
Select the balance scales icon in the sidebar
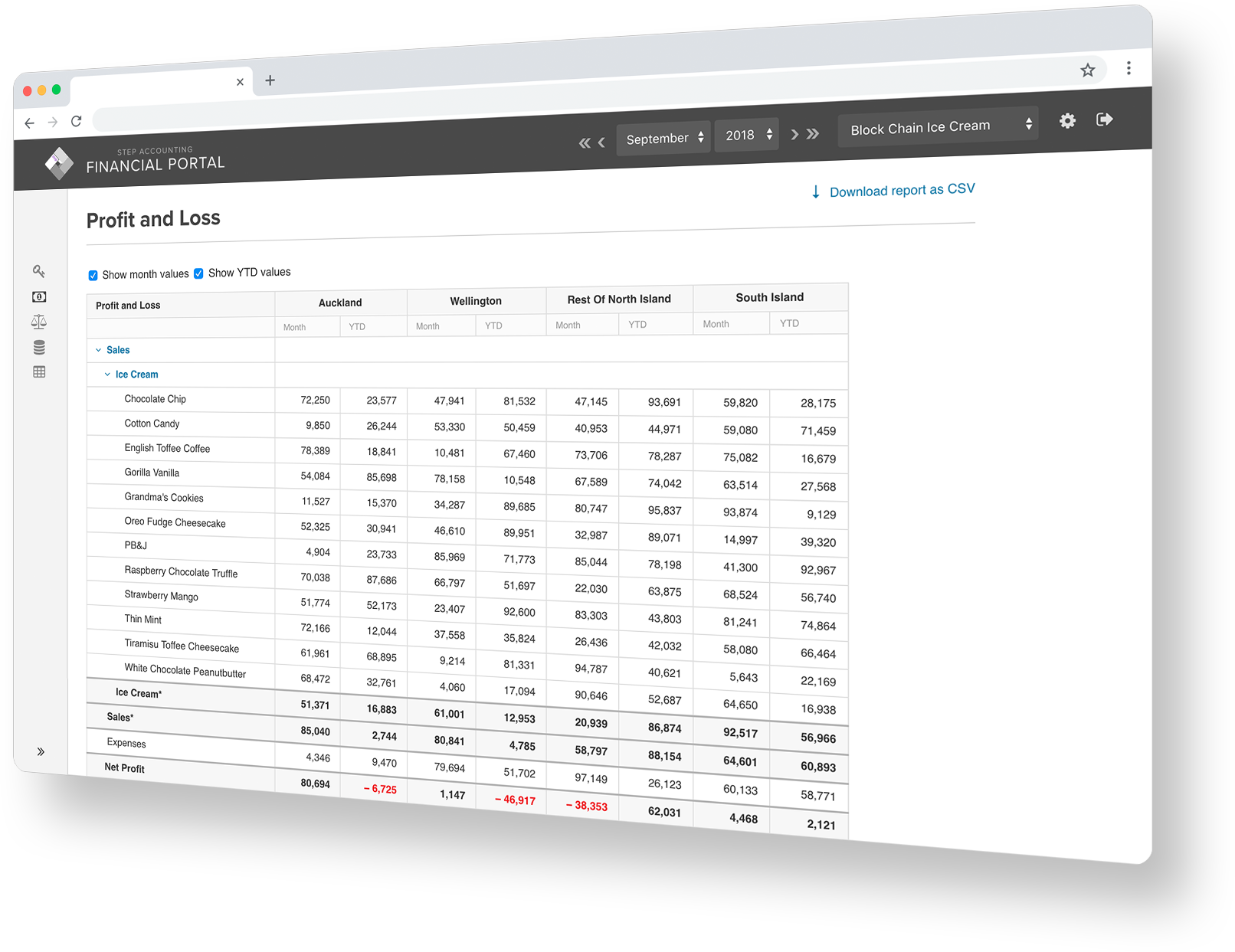[x=38, y=322]
